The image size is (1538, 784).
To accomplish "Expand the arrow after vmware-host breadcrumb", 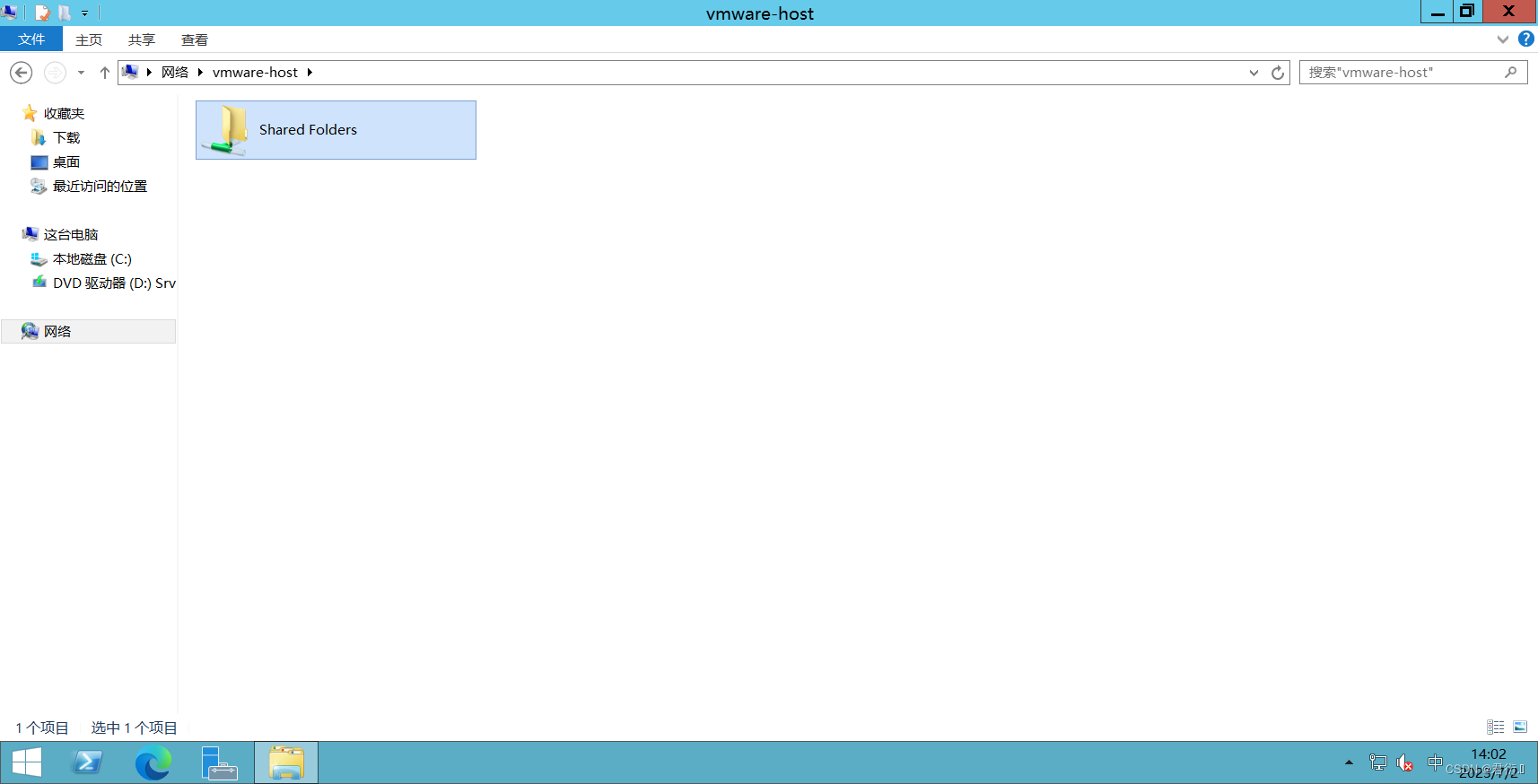I will (x=310, y=73).
